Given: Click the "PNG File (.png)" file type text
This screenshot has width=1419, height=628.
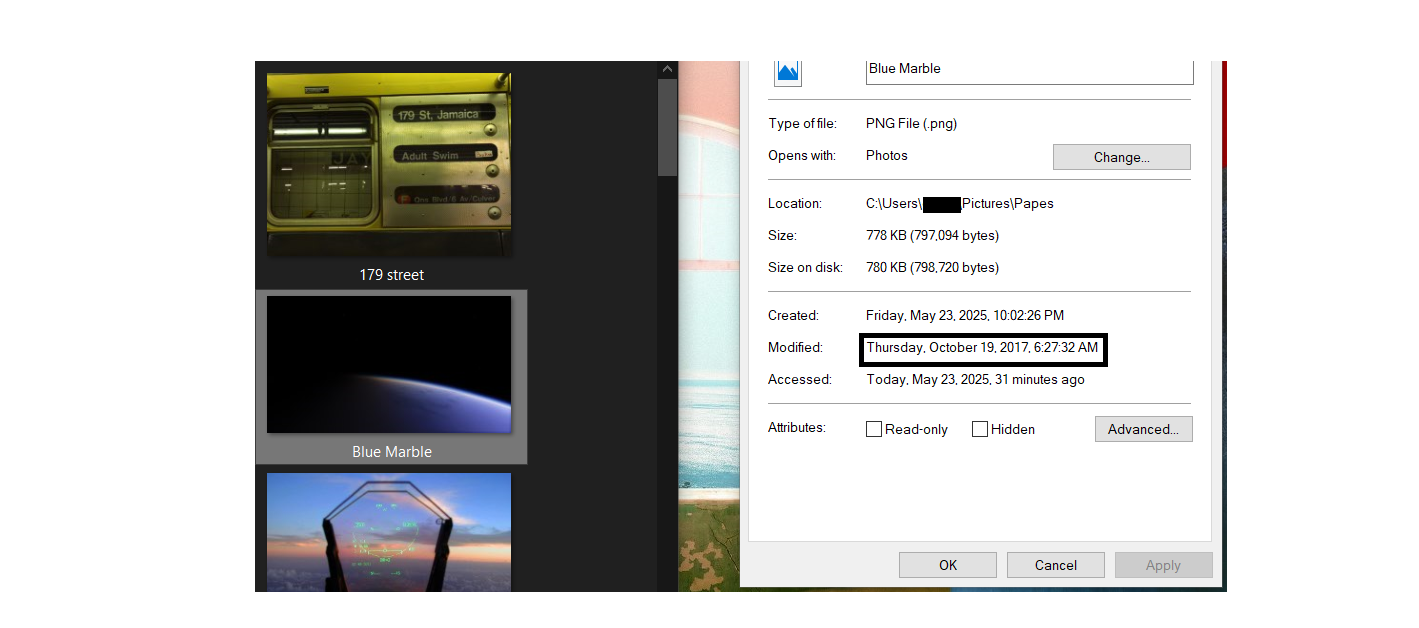Looking at the screenshot, I should pyautogui.click(x=911, y=124).
